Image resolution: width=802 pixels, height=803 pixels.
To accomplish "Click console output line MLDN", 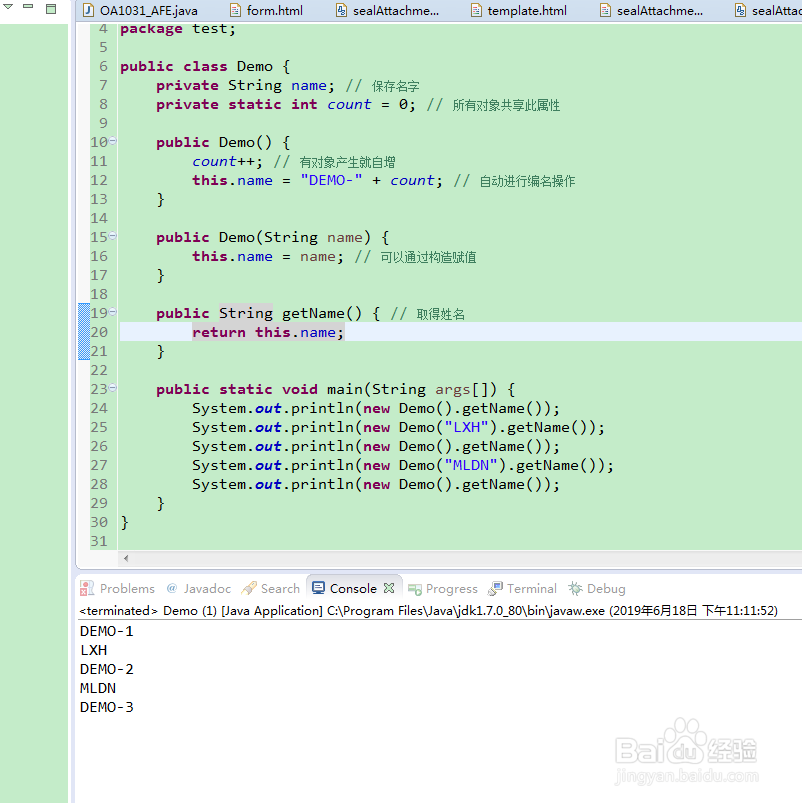I will [x=98, y=688].
